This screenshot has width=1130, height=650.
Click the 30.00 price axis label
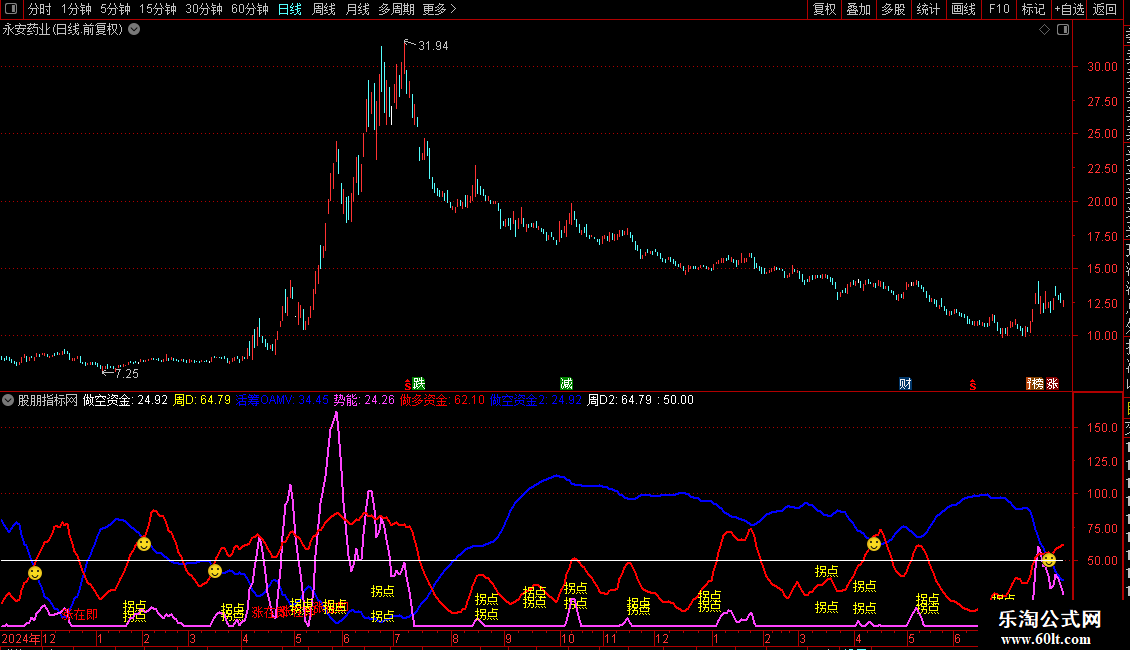coord(1103,67)
